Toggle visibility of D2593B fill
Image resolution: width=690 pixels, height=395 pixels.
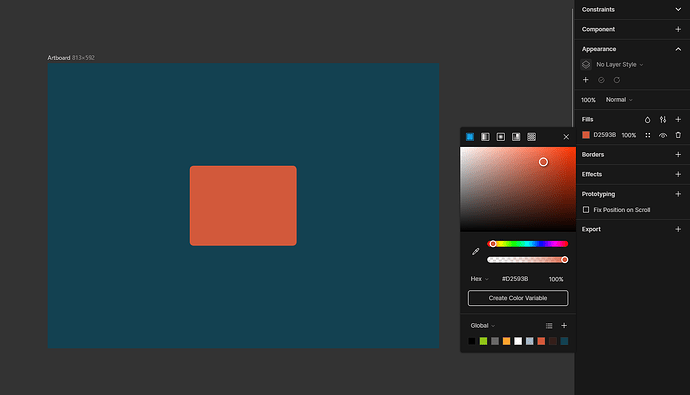click(663, 135)
